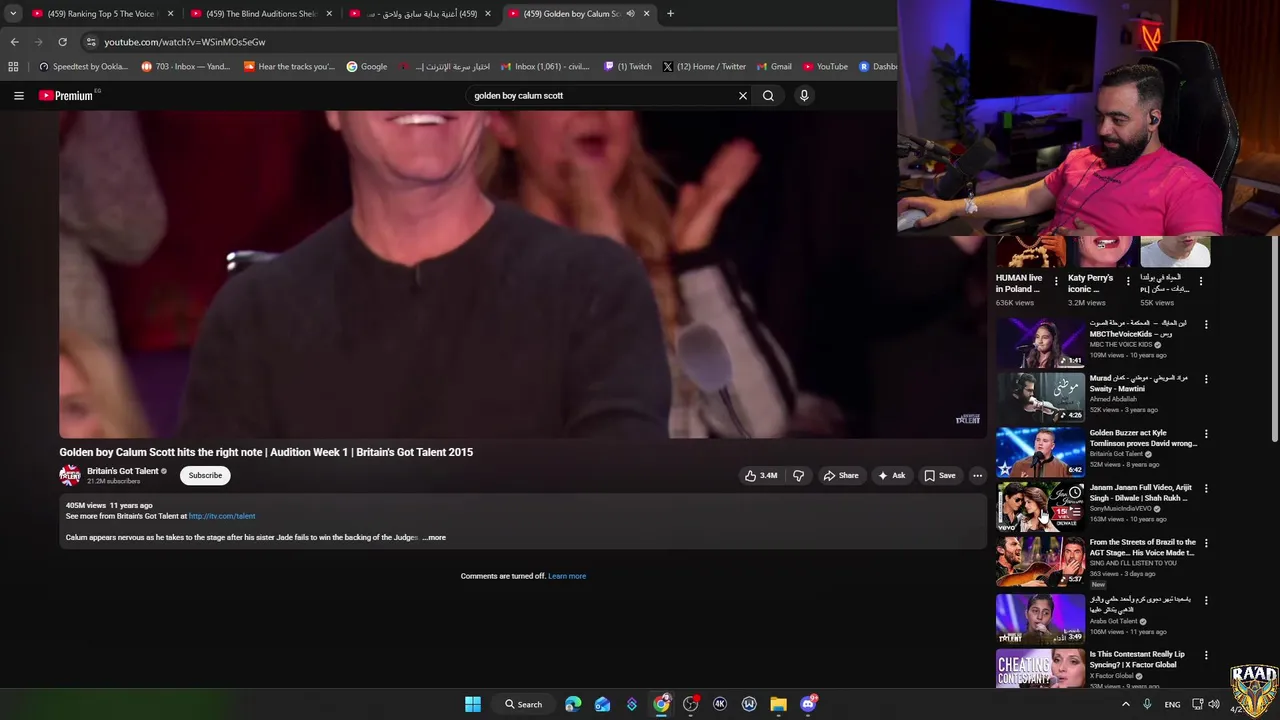Open options for Katy Perry's iconic short
Image resolution: width=1280 pixels, height=720 pixels.
coord(1129,282)
